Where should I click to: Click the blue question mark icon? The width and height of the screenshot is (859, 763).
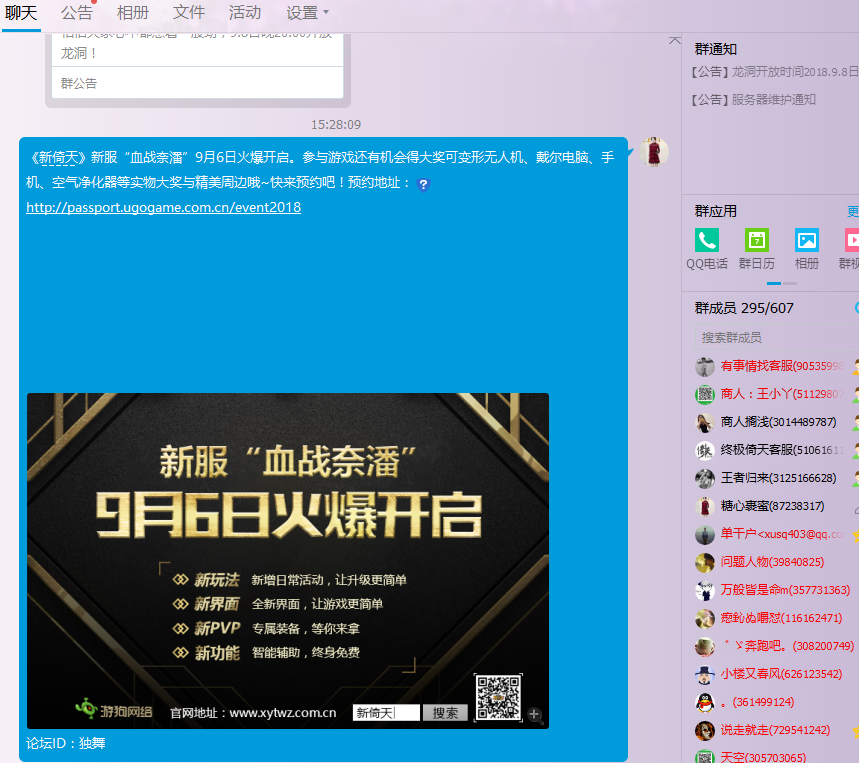pyautogui.click(x=423, y=185)
